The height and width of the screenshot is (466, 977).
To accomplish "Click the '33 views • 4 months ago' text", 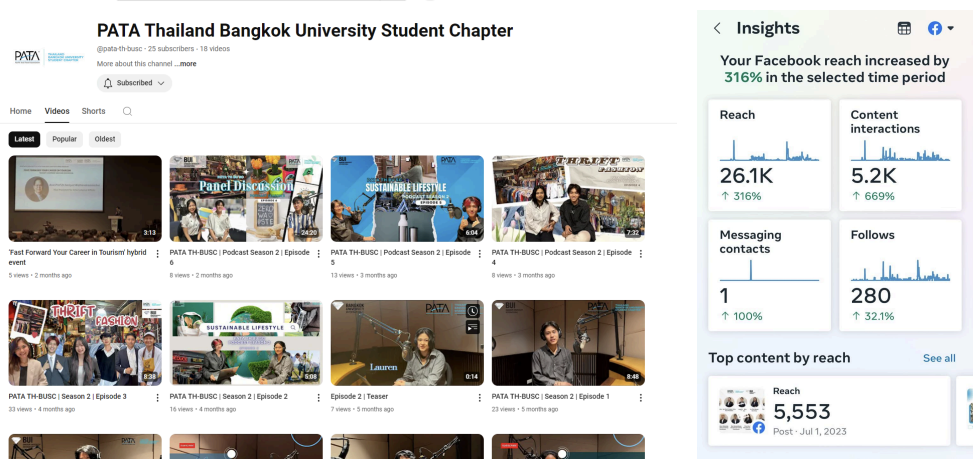I will (x=42, y=409).
